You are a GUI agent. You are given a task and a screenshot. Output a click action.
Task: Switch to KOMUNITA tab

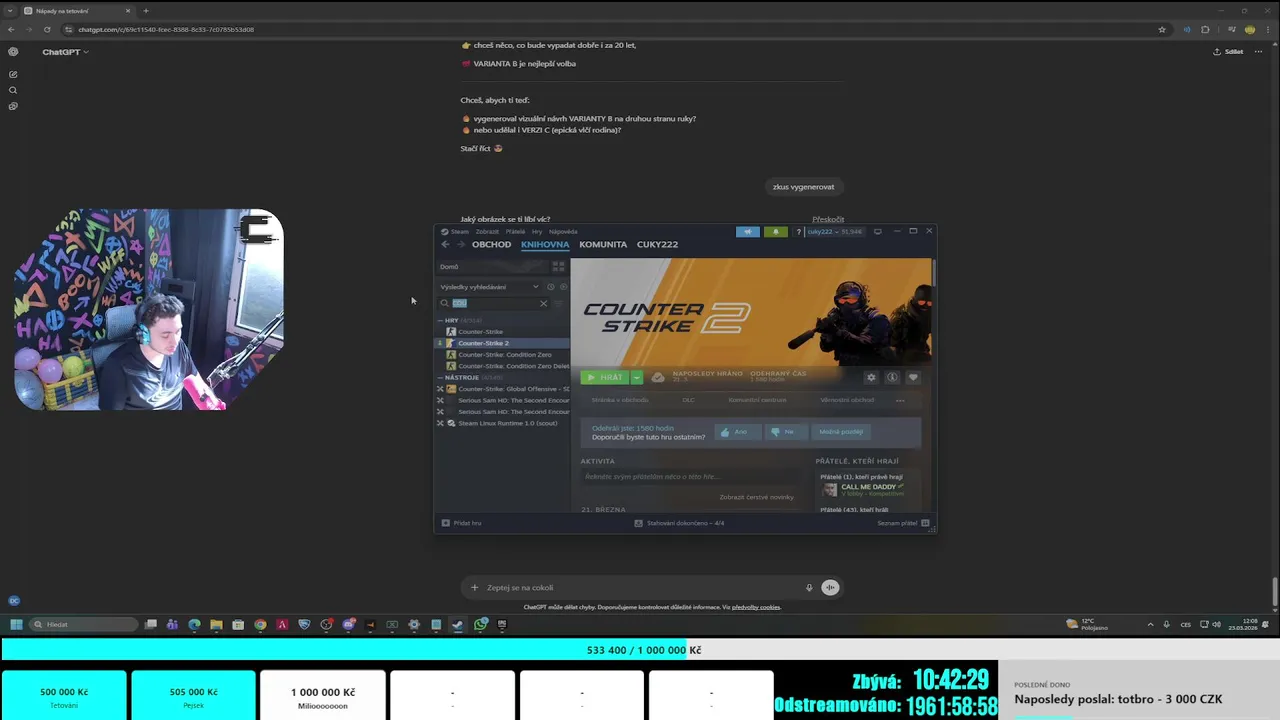(x=603, y=244)
